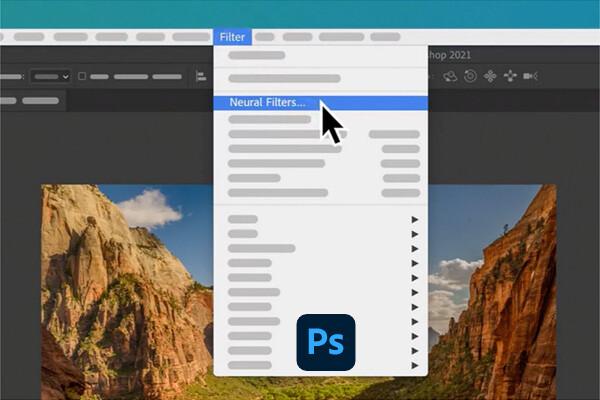Select the 3D slide icon
The height and width of the screenshot is (400, 600).
[x=510, y=76]
